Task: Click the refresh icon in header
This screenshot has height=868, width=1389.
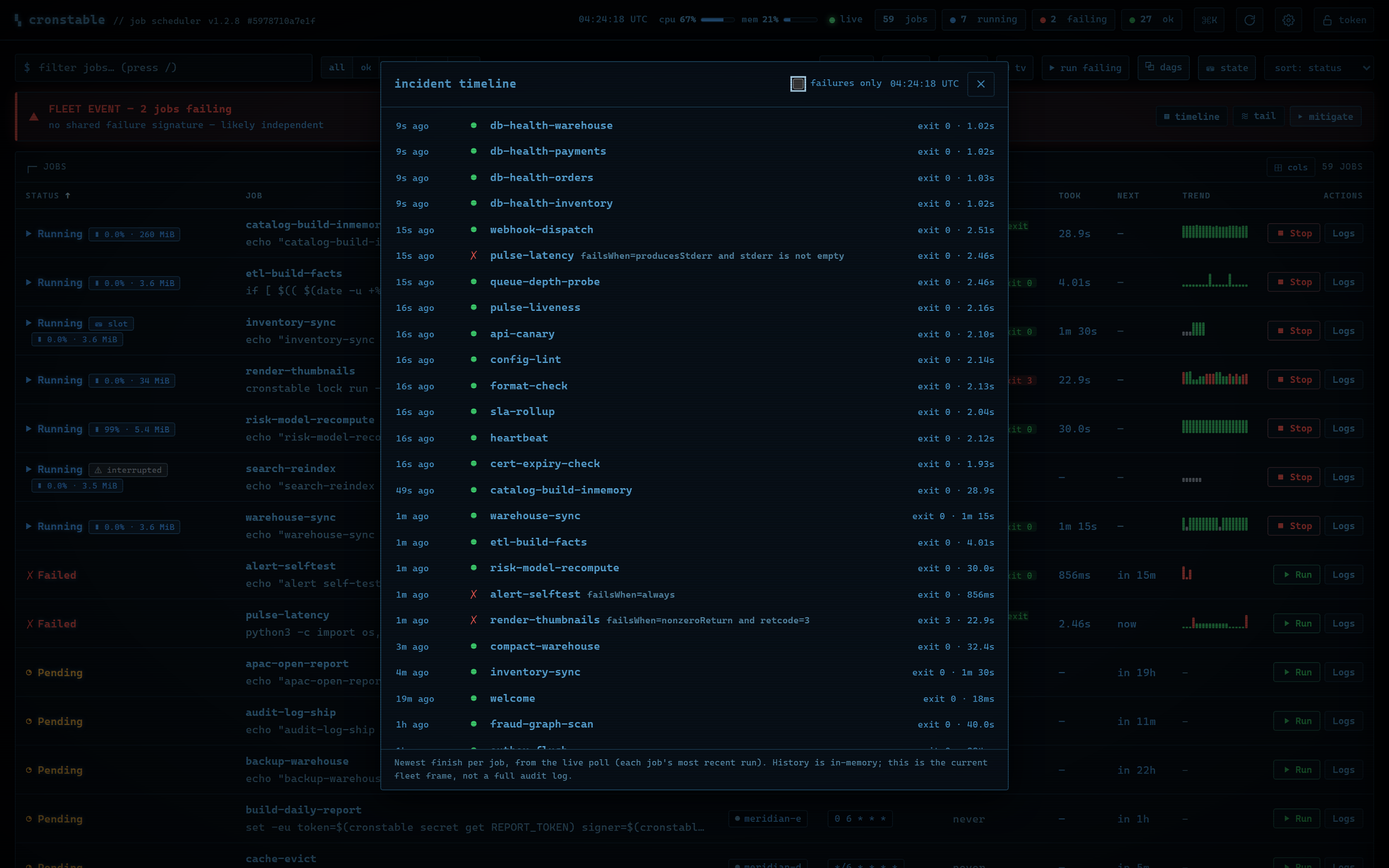Action: tap(1249, 20)
